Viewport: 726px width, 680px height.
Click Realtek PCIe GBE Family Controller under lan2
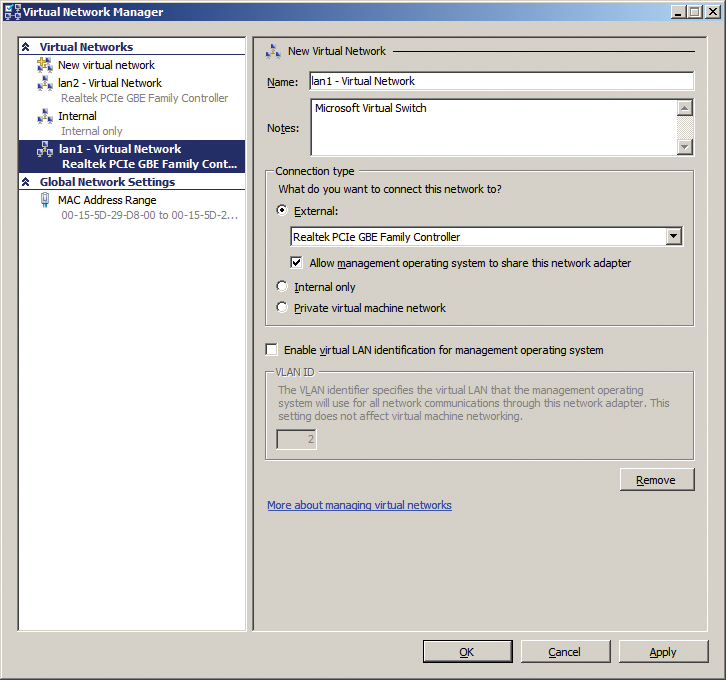[x=144, y=98]
